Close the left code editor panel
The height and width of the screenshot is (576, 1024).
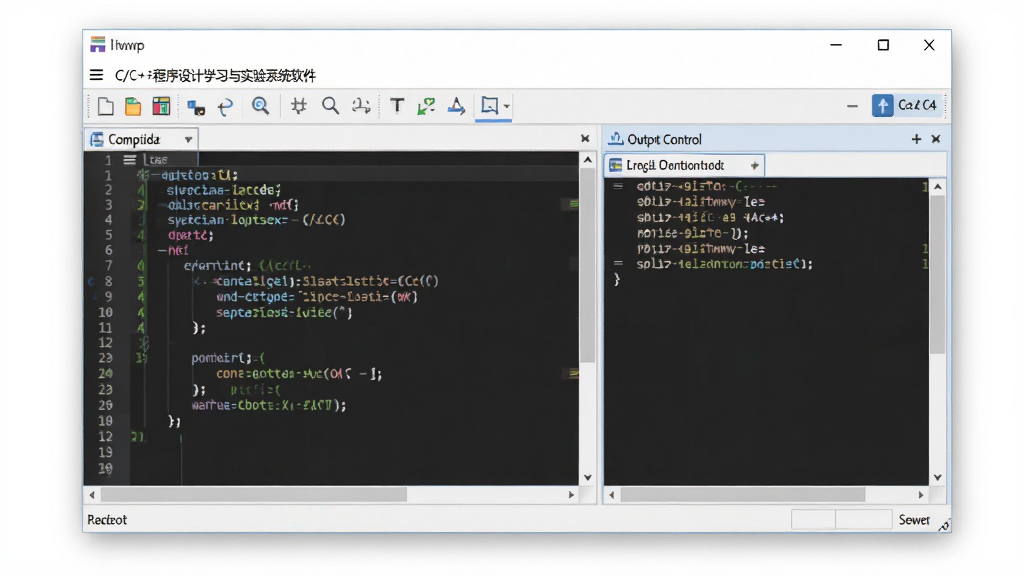[x=585, y=138]
